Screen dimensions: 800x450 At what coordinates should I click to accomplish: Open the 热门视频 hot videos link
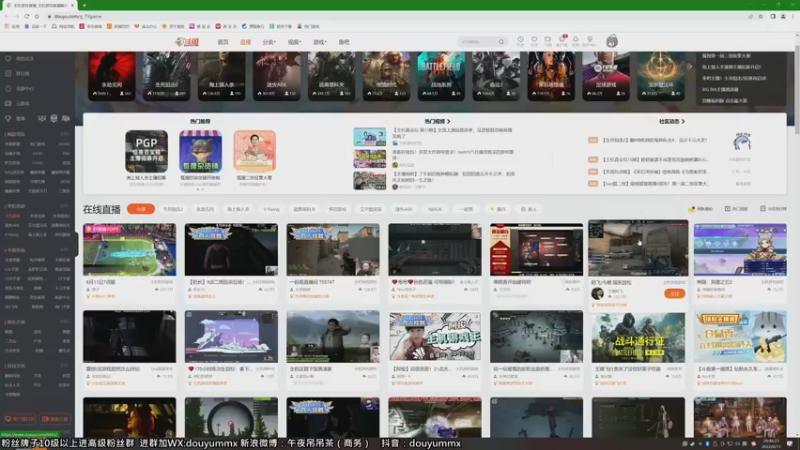[437, 121]
